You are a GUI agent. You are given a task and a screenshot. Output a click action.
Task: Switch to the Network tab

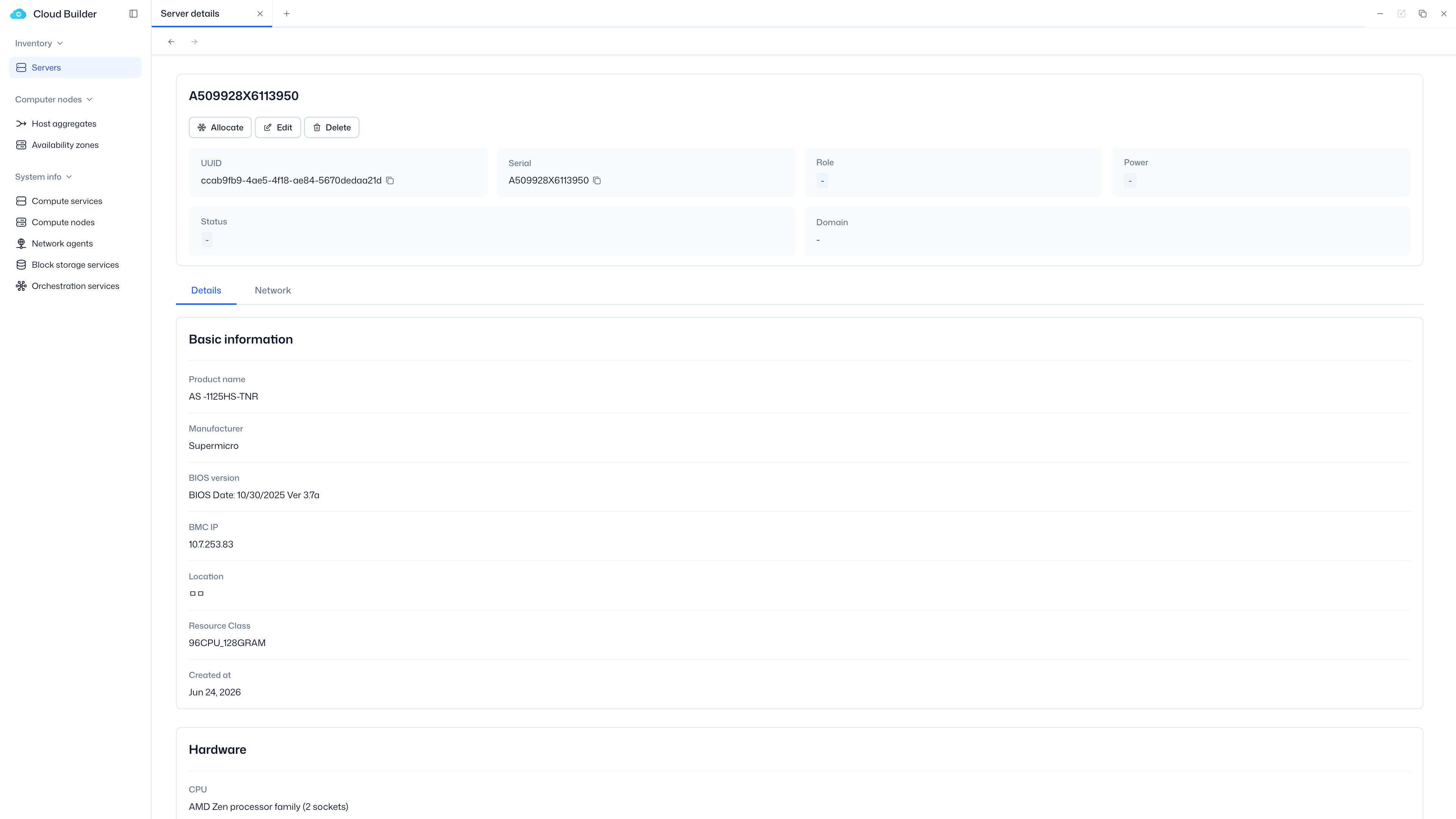pos(273,290)
